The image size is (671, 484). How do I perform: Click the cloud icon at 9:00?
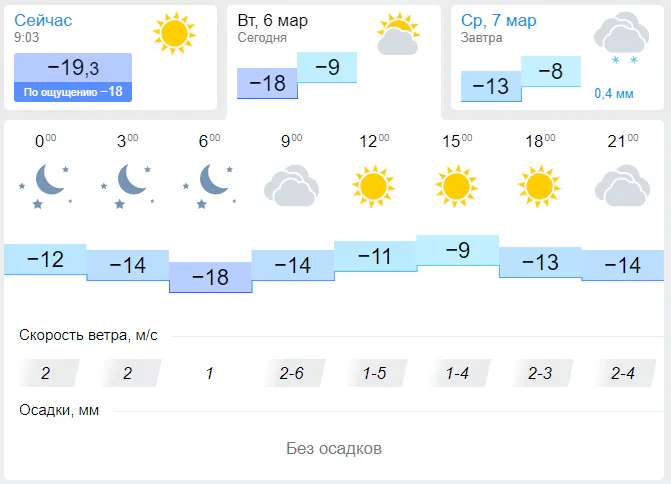[x=291, y=186]
